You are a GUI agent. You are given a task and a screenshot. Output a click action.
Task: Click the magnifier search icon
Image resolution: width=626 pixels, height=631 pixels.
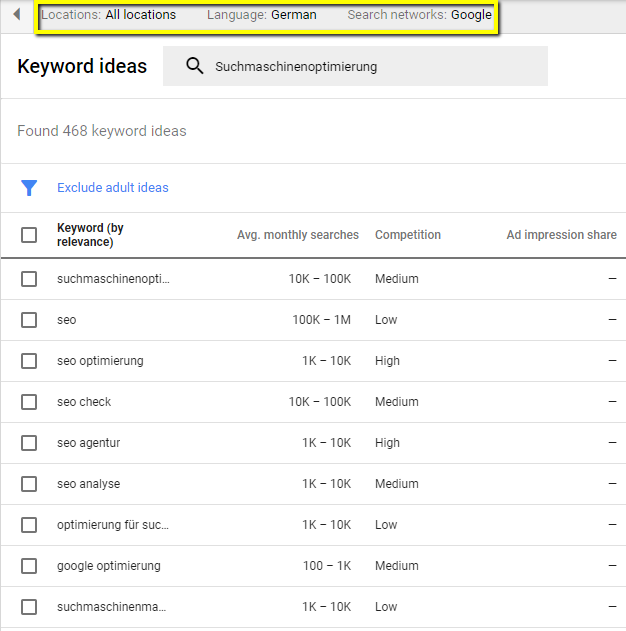click(195, 67)
